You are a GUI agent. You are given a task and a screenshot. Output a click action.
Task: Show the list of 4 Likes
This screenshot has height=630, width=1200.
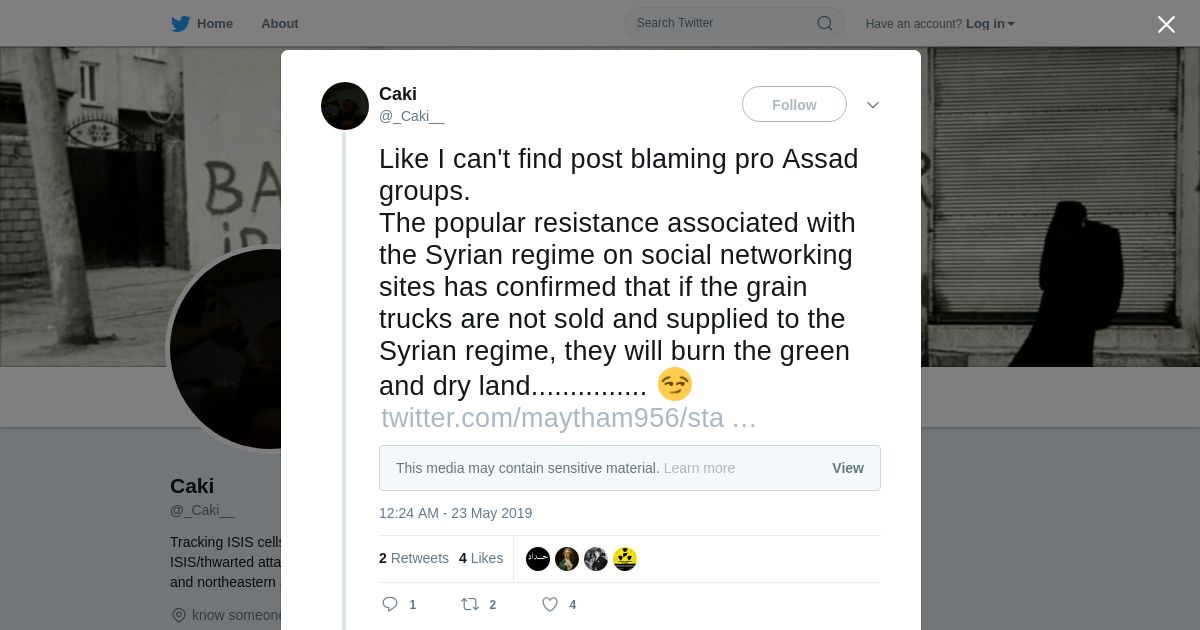(481, 558)
